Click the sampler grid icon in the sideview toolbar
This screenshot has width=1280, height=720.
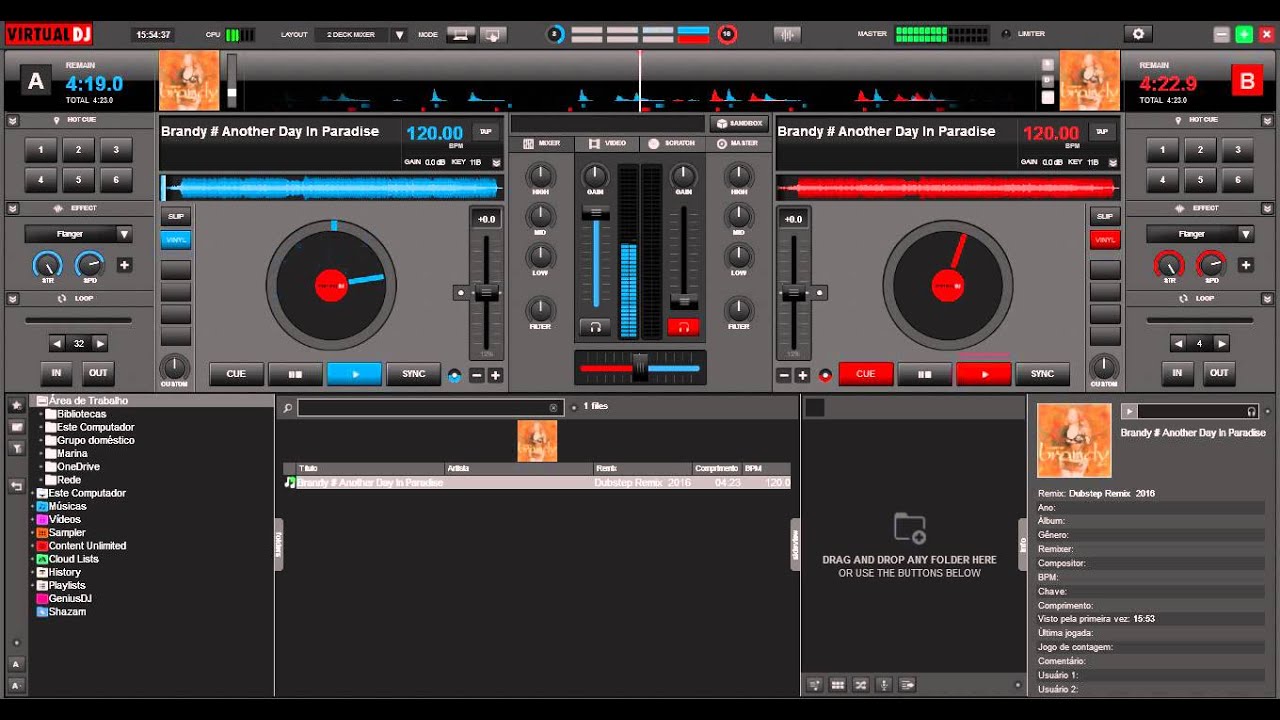(x=838, y=685)
